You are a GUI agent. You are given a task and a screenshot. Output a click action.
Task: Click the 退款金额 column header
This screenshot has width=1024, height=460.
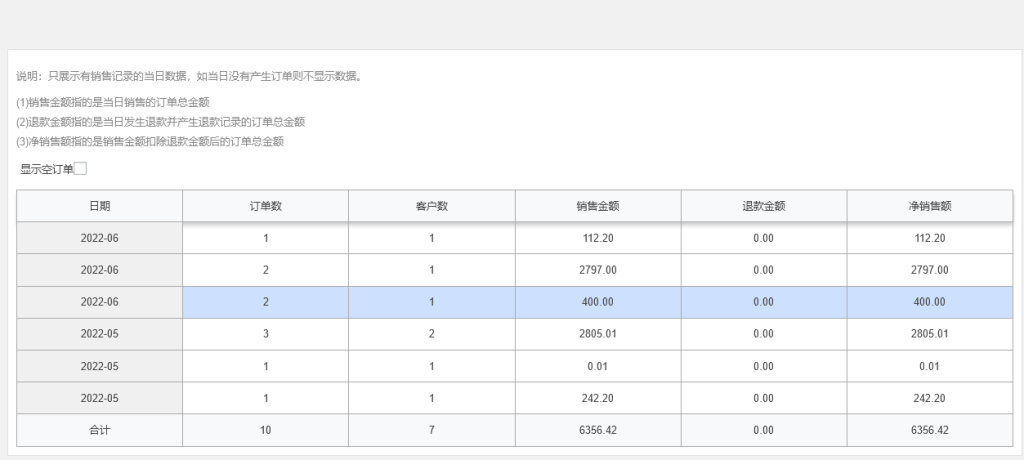pos(763,206)
